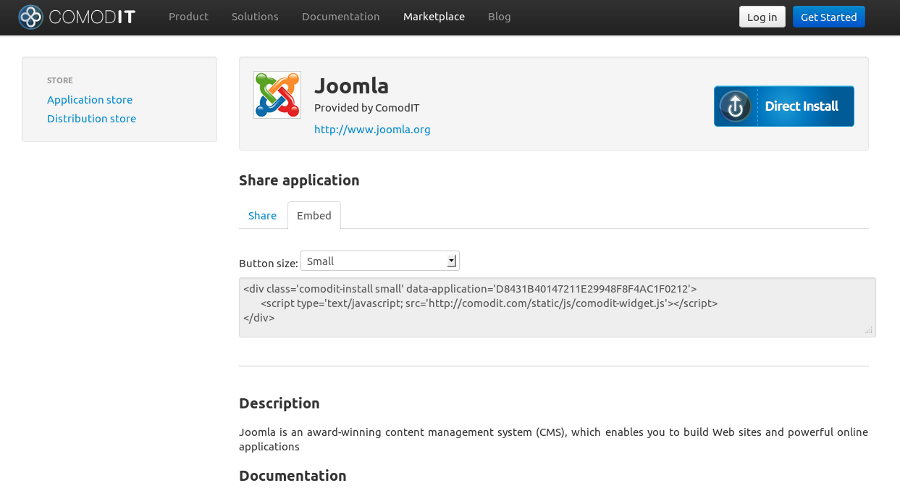Screen dimensions: 900x497
Task: Click the 'Description' heading
Action: pos(279,403)
